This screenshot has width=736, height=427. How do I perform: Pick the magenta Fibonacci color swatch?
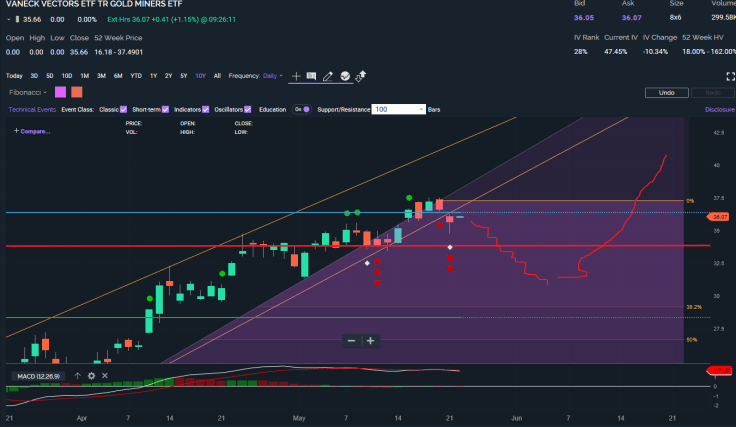[x=61, y=92]
